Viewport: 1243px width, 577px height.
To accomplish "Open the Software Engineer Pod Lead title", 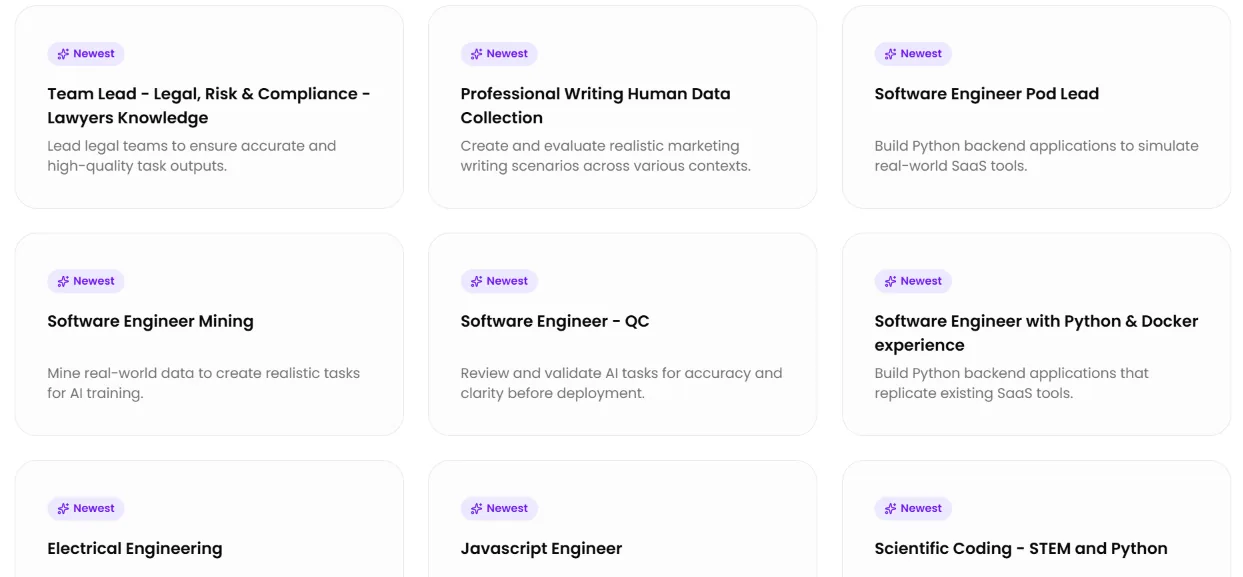I will click(x=986, y=94).
